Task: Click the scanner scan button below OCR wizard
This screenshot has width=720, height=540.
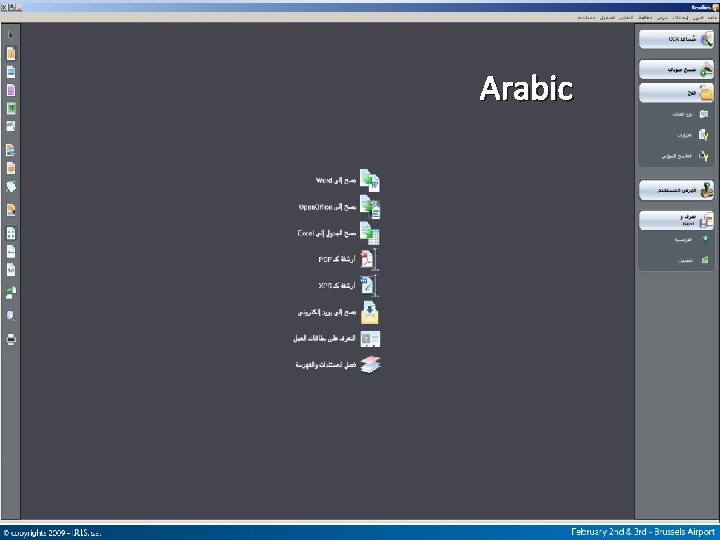Action: coord(676,70)
